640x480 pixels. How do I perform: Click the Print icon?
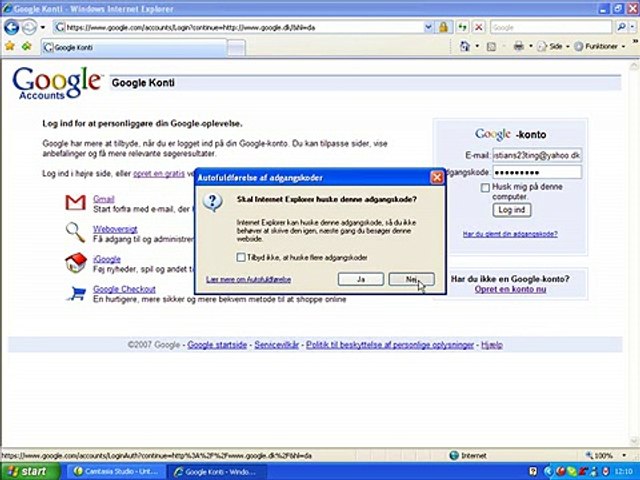click(518, 46)
